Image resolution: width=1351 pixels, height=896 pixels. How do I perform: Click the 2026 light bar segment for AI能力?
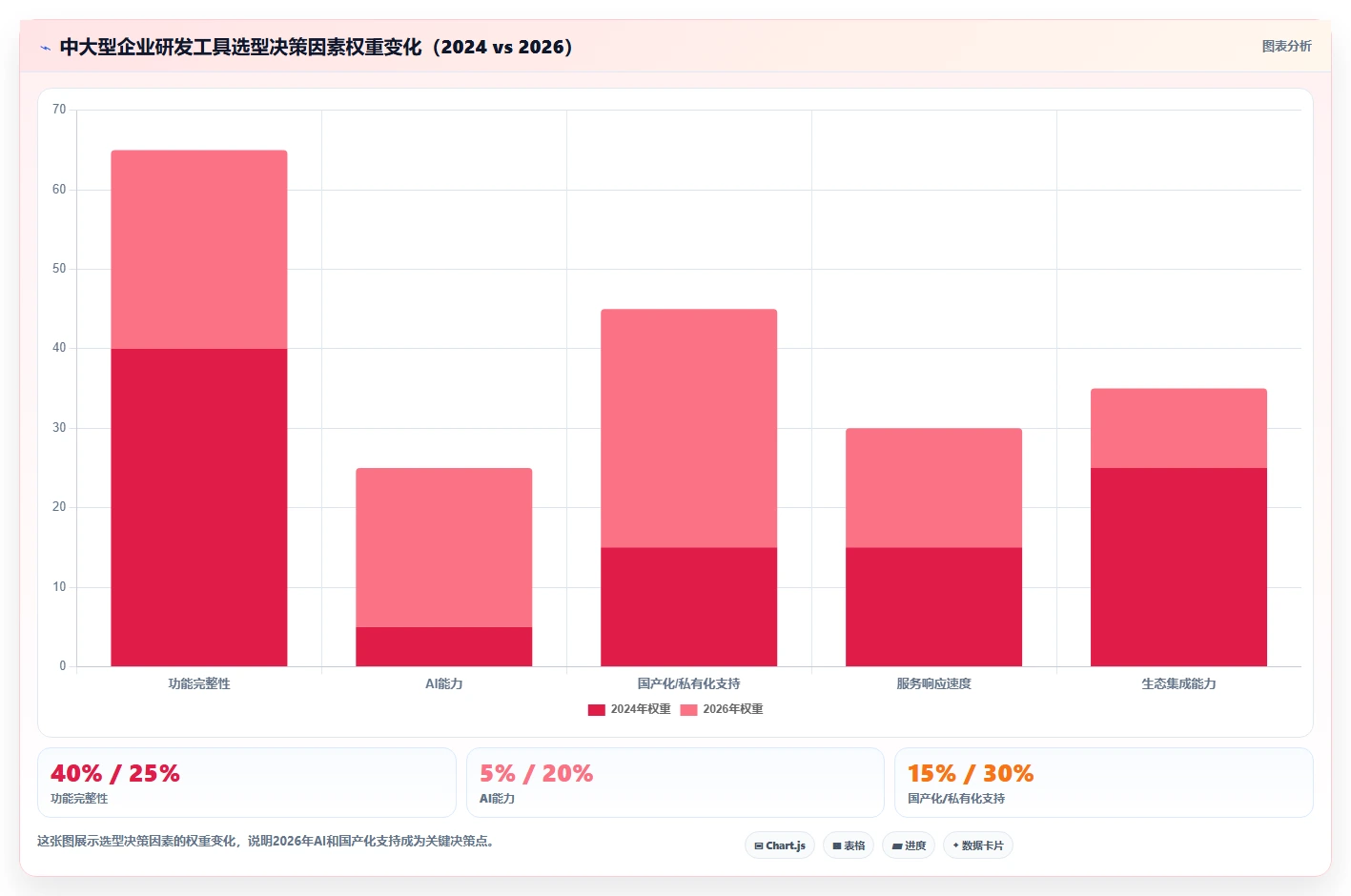444,547
